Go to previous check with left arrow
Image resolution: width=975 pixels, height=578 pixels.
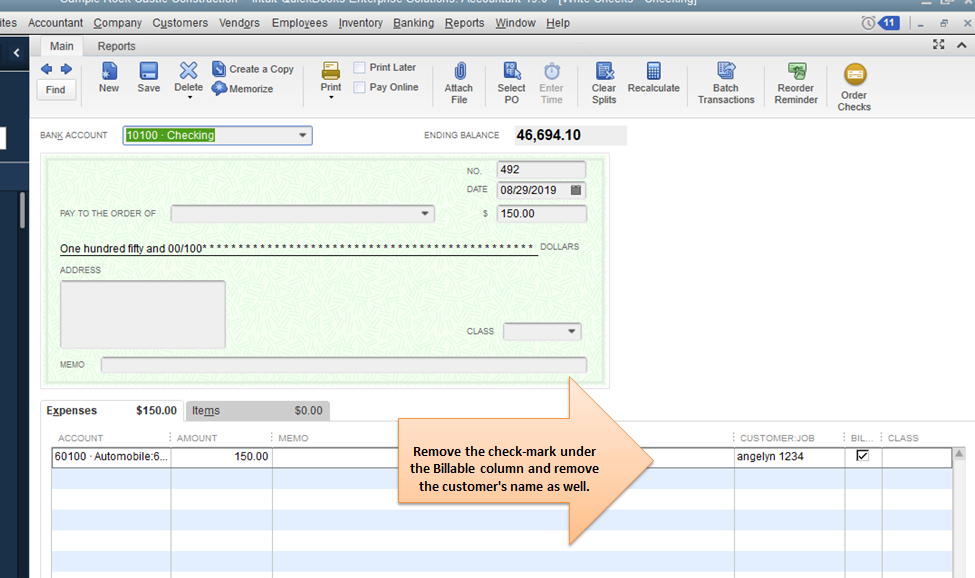[47, 69]
